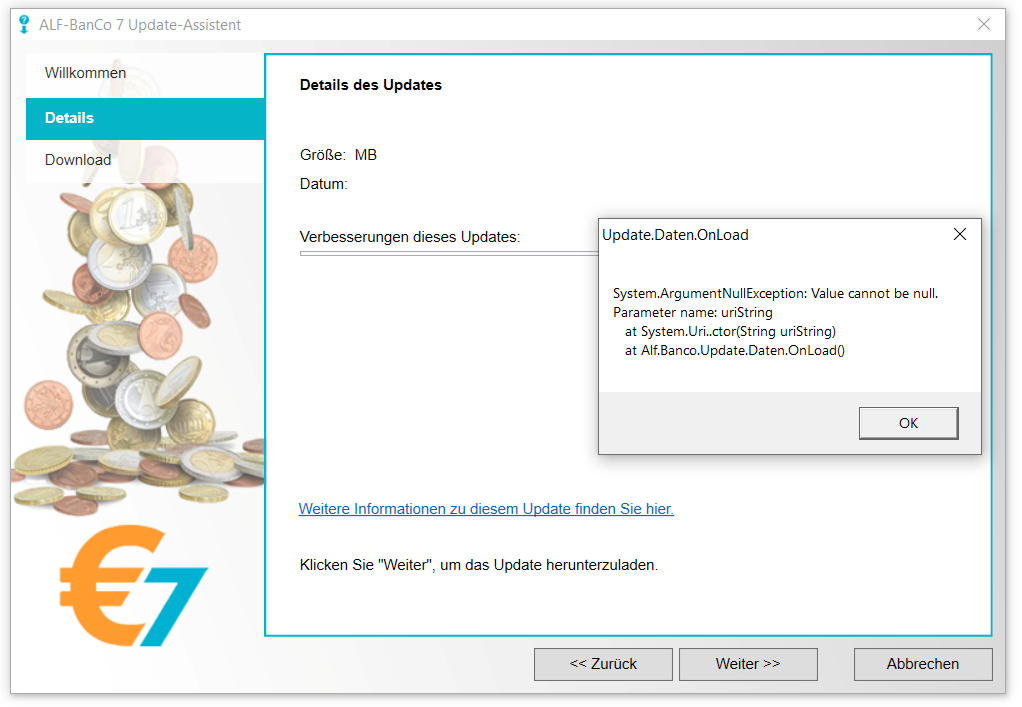Click the 'Verbesserungen dieses Updates:' label
The width and height of the screenshot is (1022, 707).
pyautogui.click(x=410, y=237)
